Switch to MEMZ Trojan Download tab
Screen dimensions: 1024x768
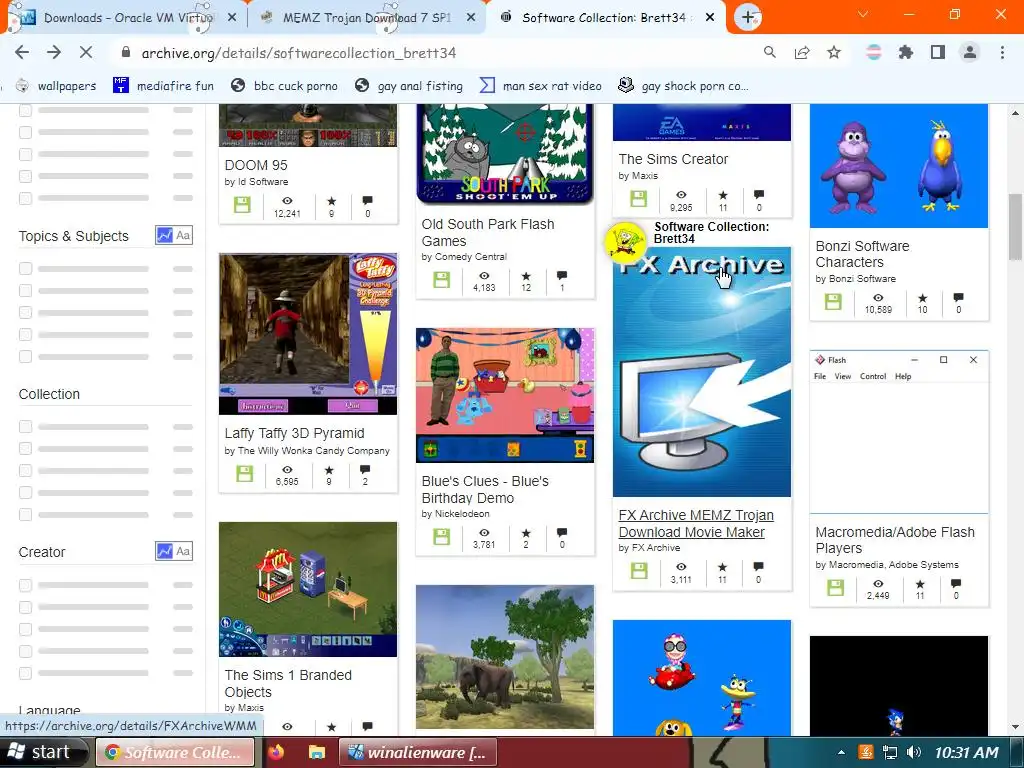tap(366, 18)
